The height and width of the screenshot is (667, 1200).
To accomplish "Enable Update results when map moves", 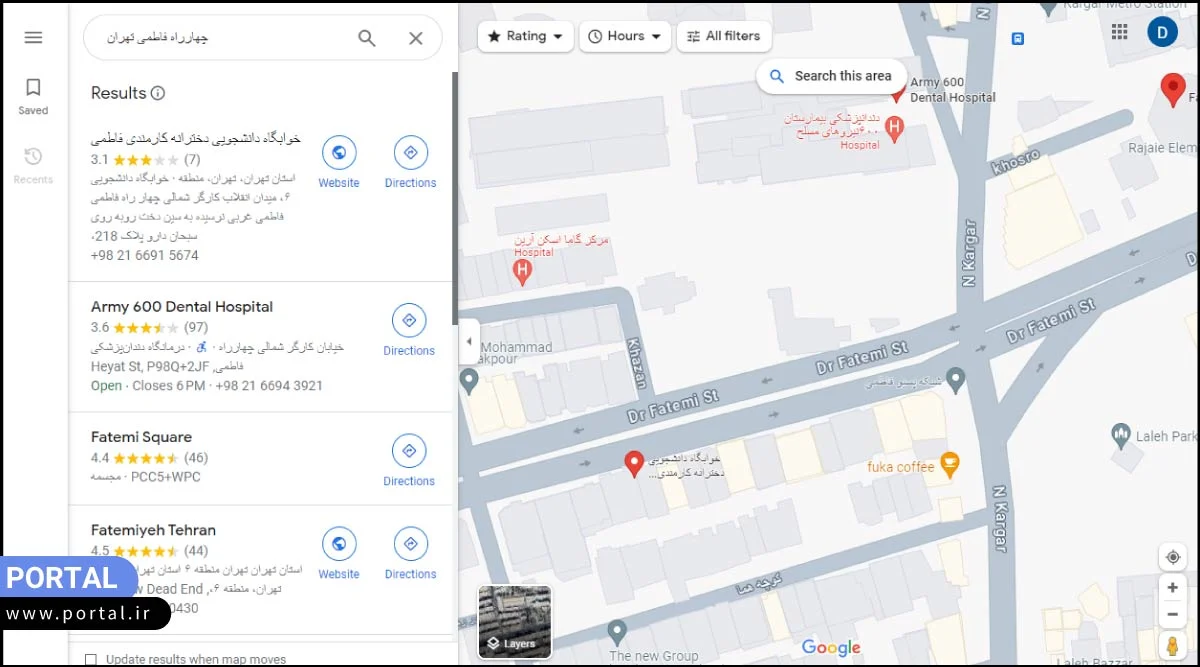I will (x=92, y=659).
